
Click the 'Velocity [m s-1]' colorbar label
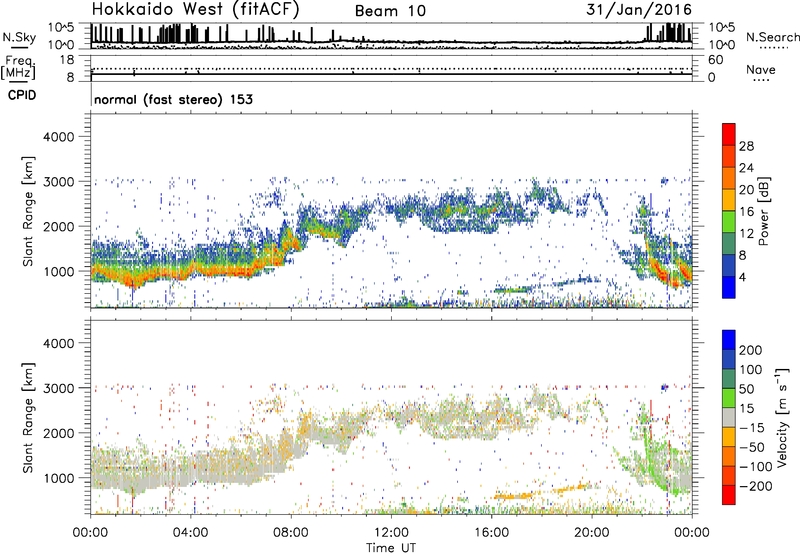[x=781, y=417]
